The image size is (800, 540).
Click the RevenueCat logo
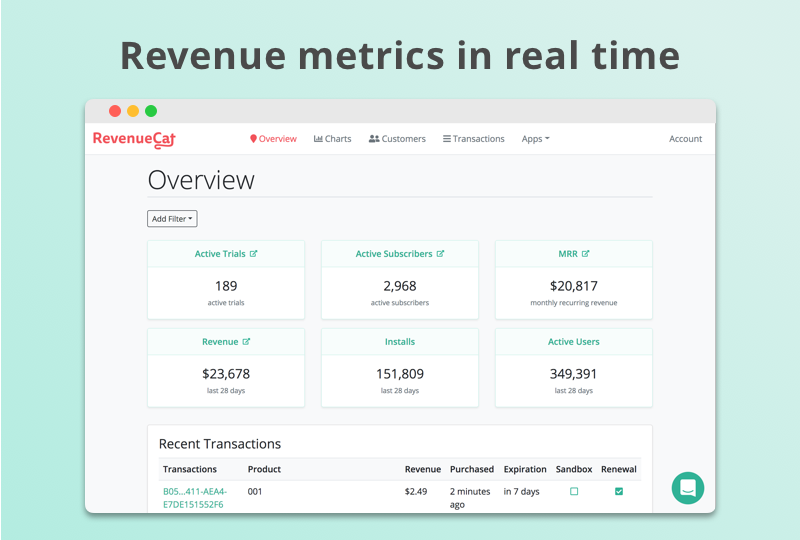pos(134,139)
